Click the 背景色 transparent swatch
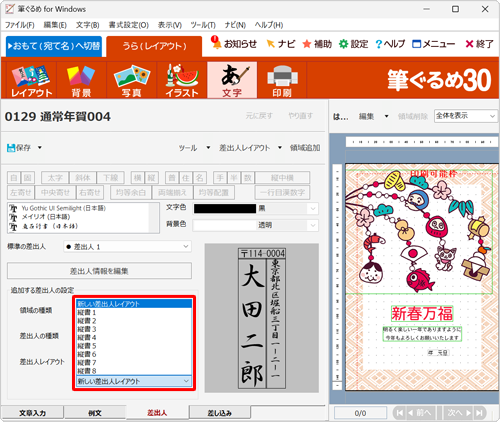500x422 pixels. point(225,225)
